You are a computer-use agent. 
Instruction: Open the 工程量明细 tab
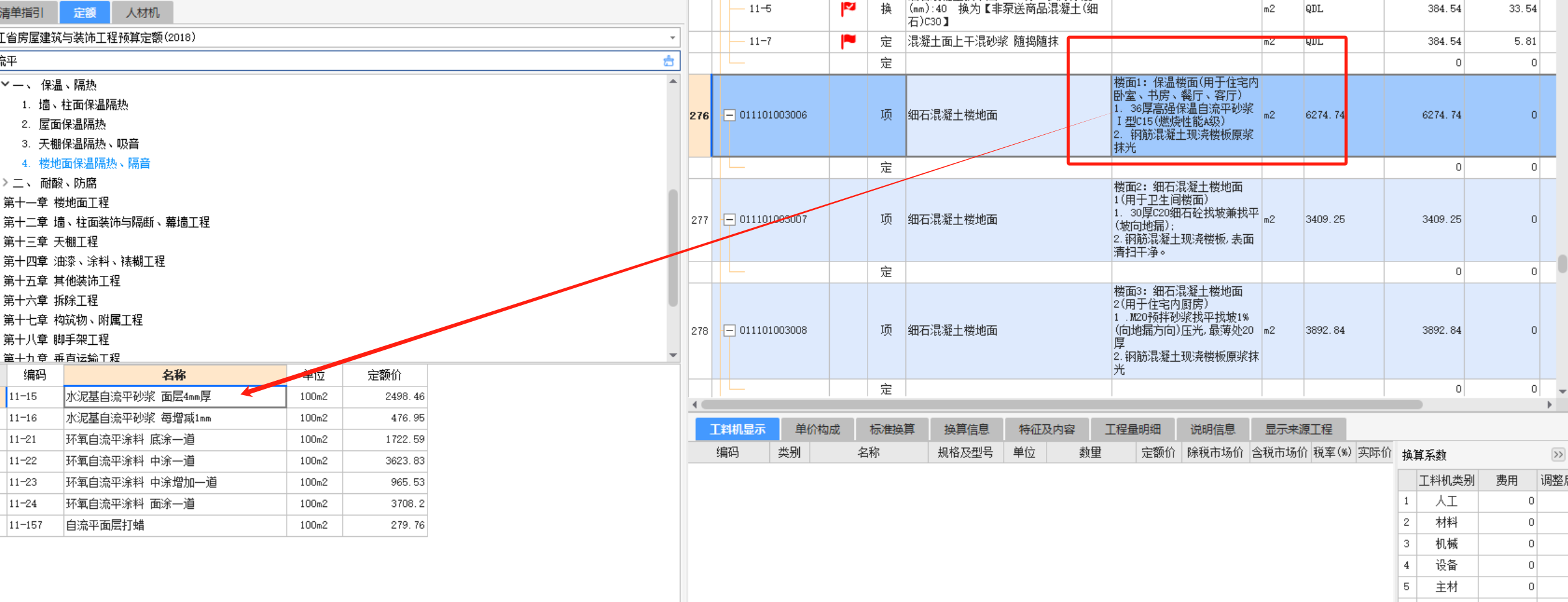pyautogui.click(x=1132, y=429)
